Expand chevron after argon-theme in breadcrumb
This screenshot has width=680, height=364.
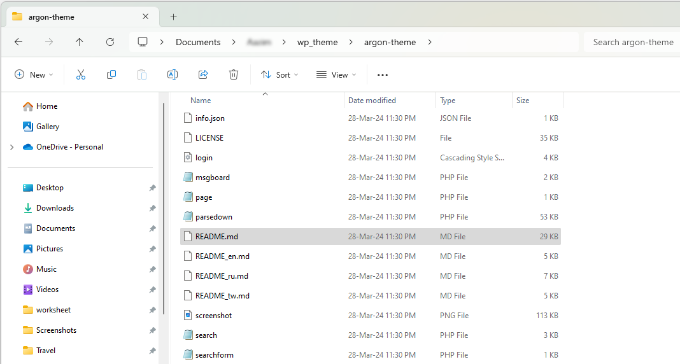tap(430, 42)
